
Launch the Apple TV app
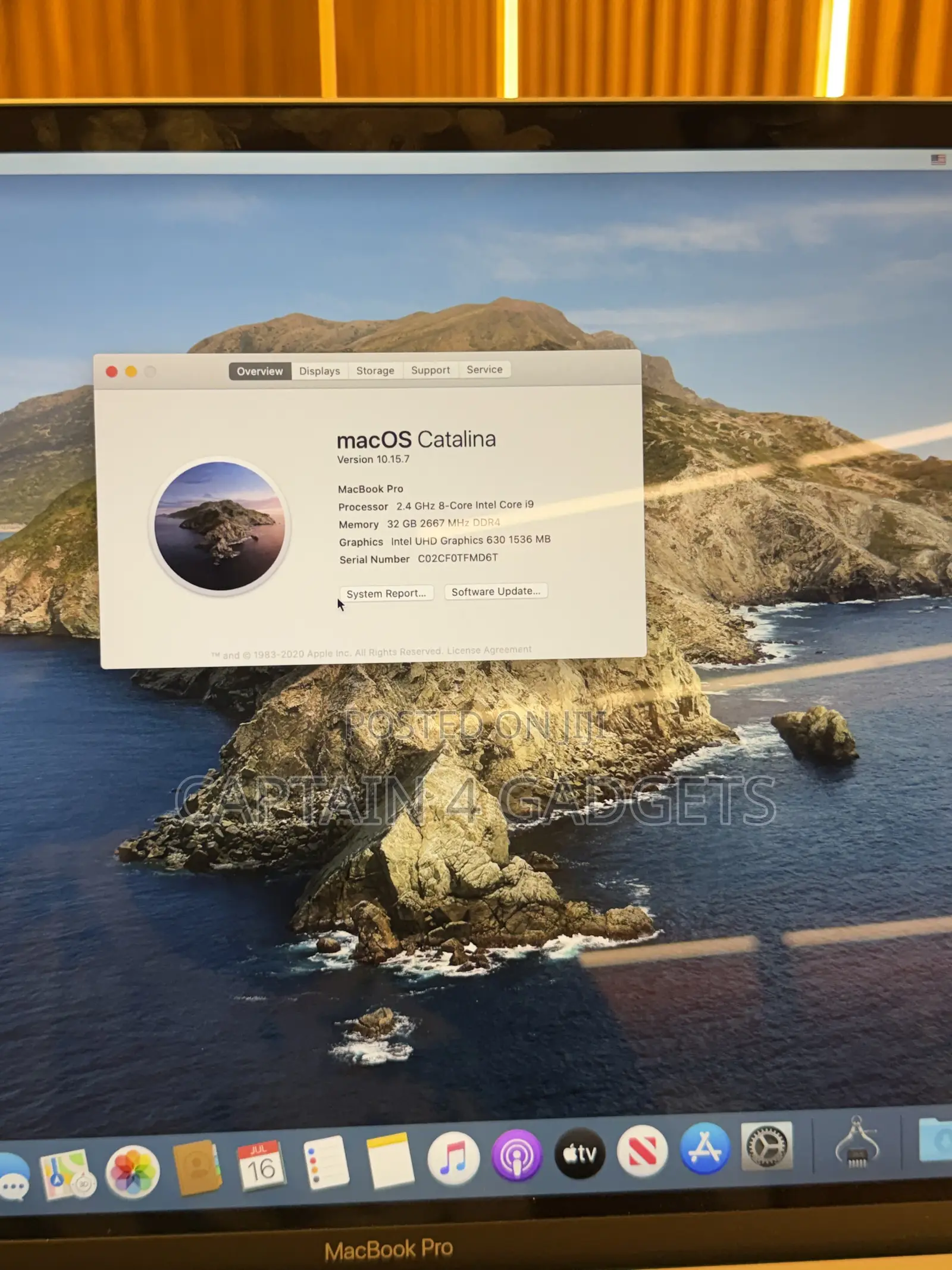(580, 1153)
